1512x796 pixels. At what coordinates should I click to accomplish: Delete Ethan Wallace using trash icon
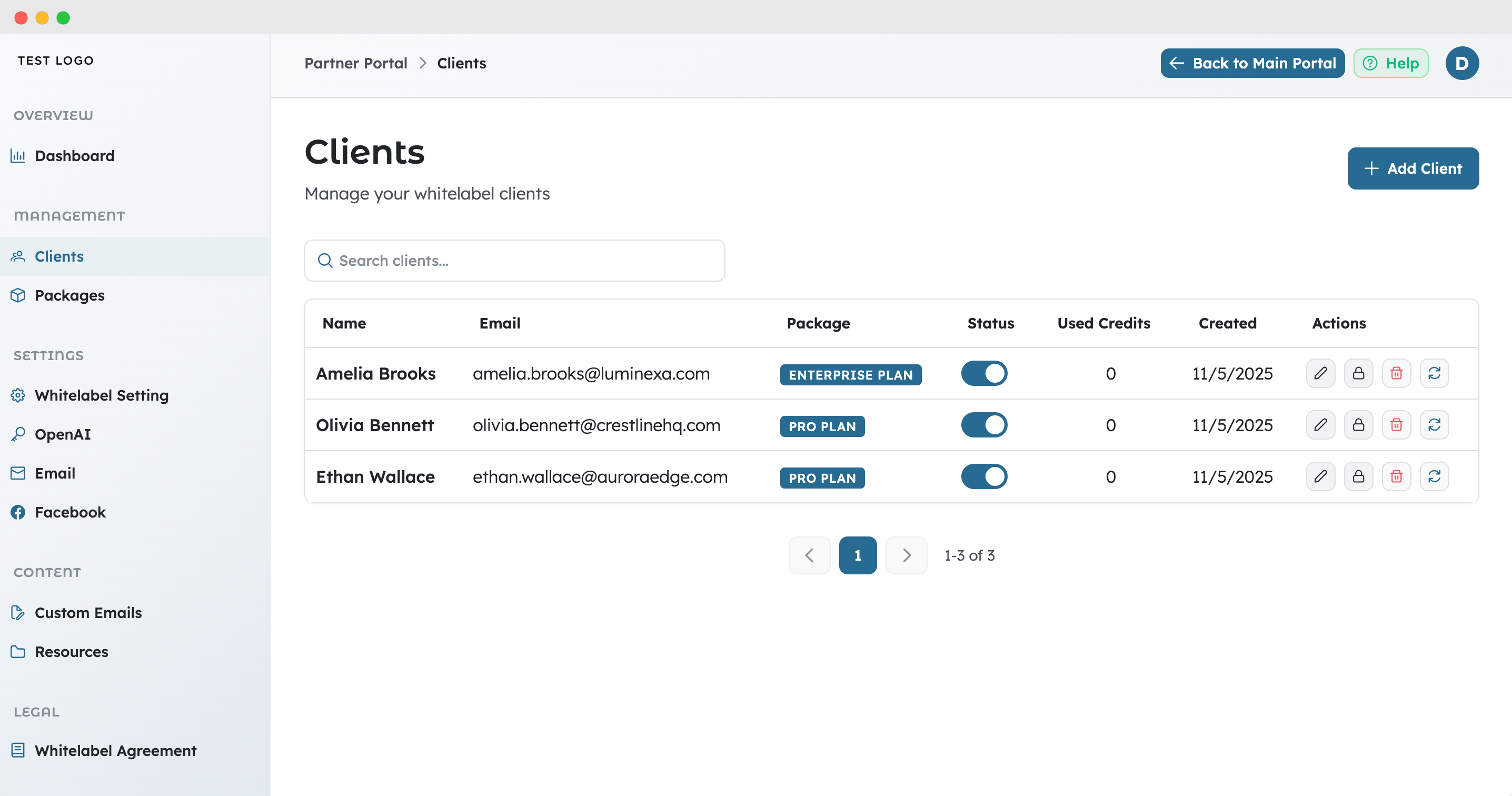(1396, 476)
